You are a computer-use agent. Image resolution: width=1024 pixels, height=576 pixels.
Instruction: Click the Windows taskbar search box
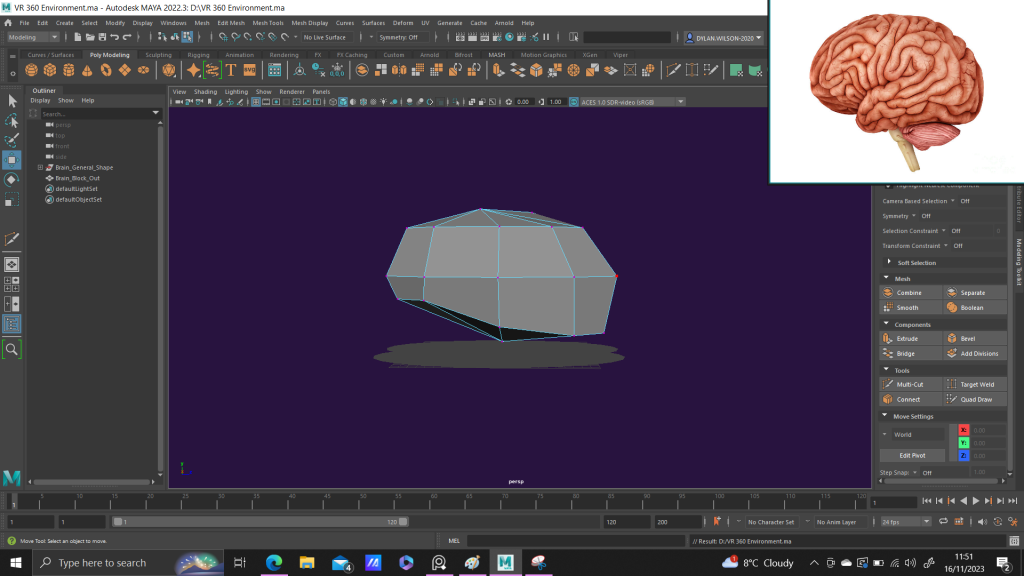coord(100,563)
